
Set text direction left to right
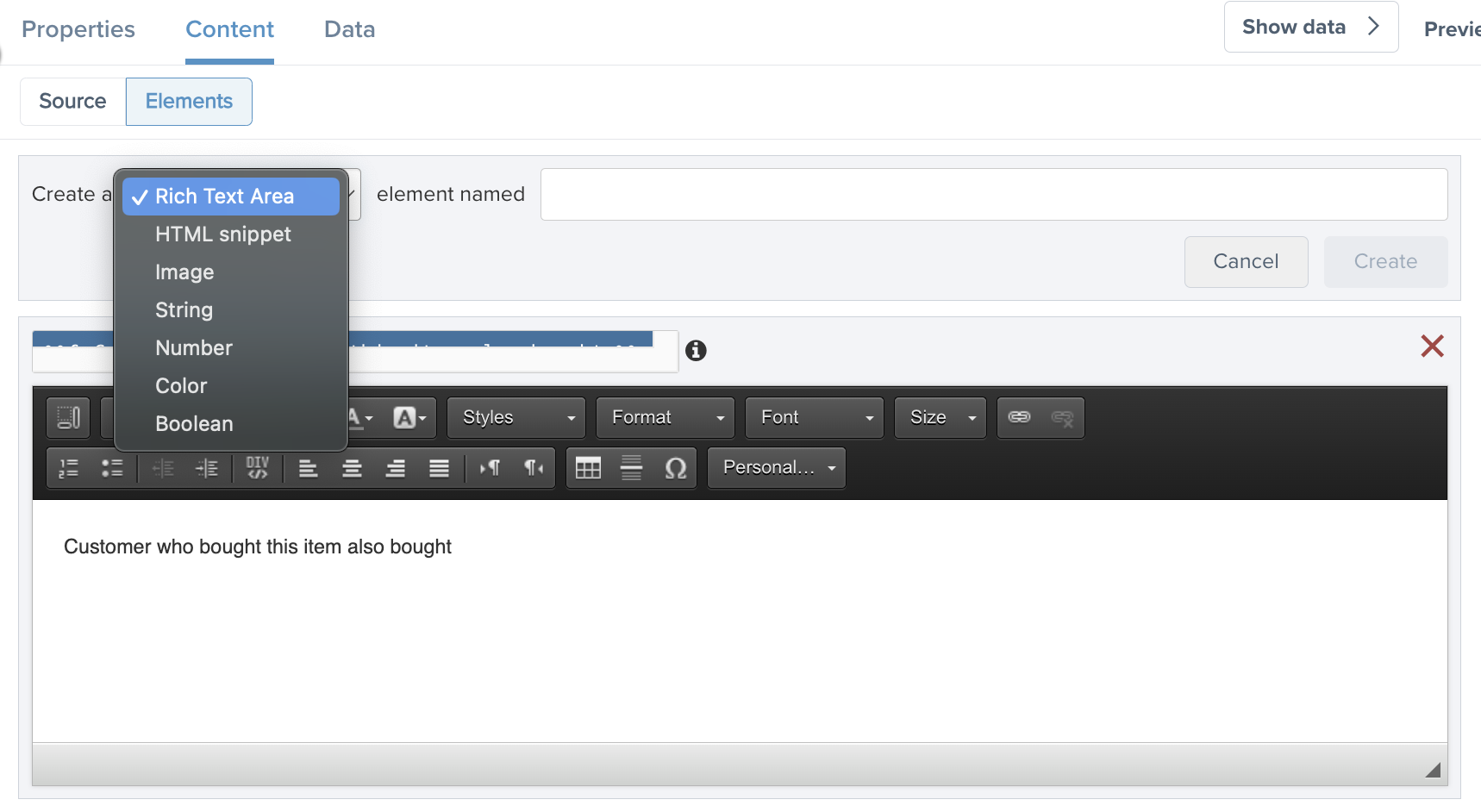pos(490,468)
